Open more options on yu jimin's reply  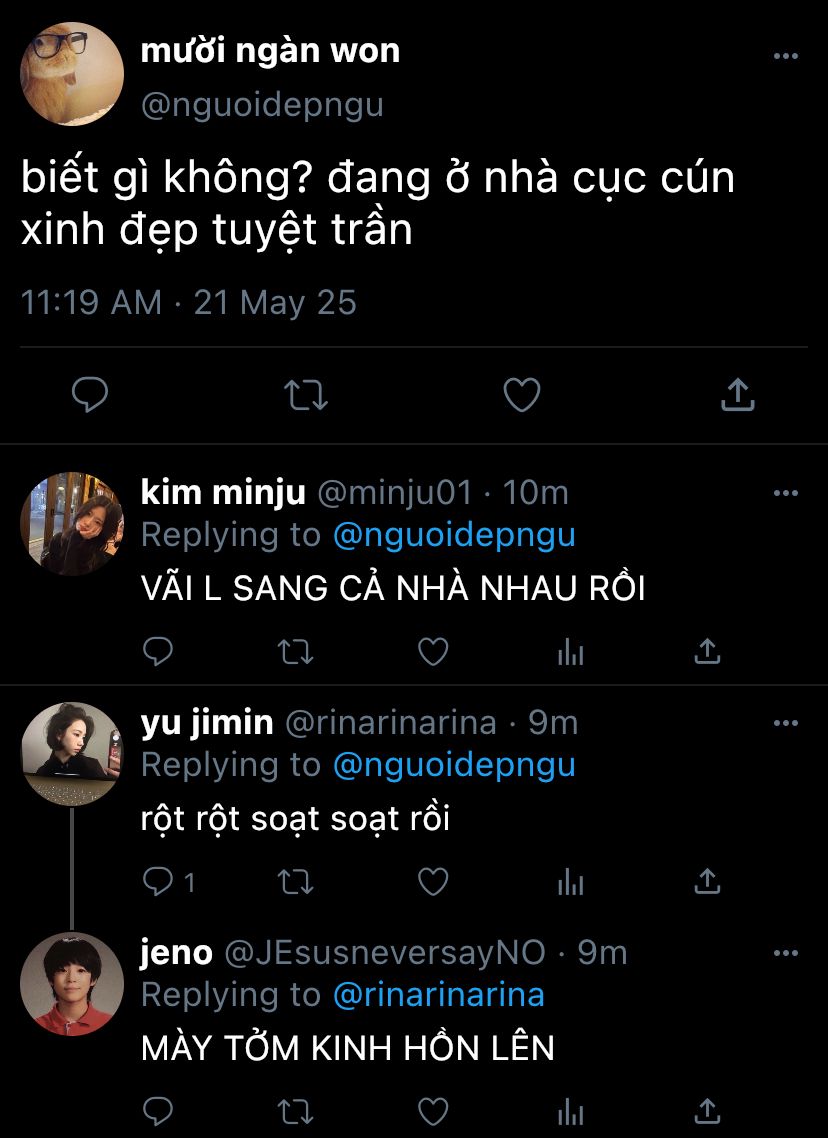point(786,723)
